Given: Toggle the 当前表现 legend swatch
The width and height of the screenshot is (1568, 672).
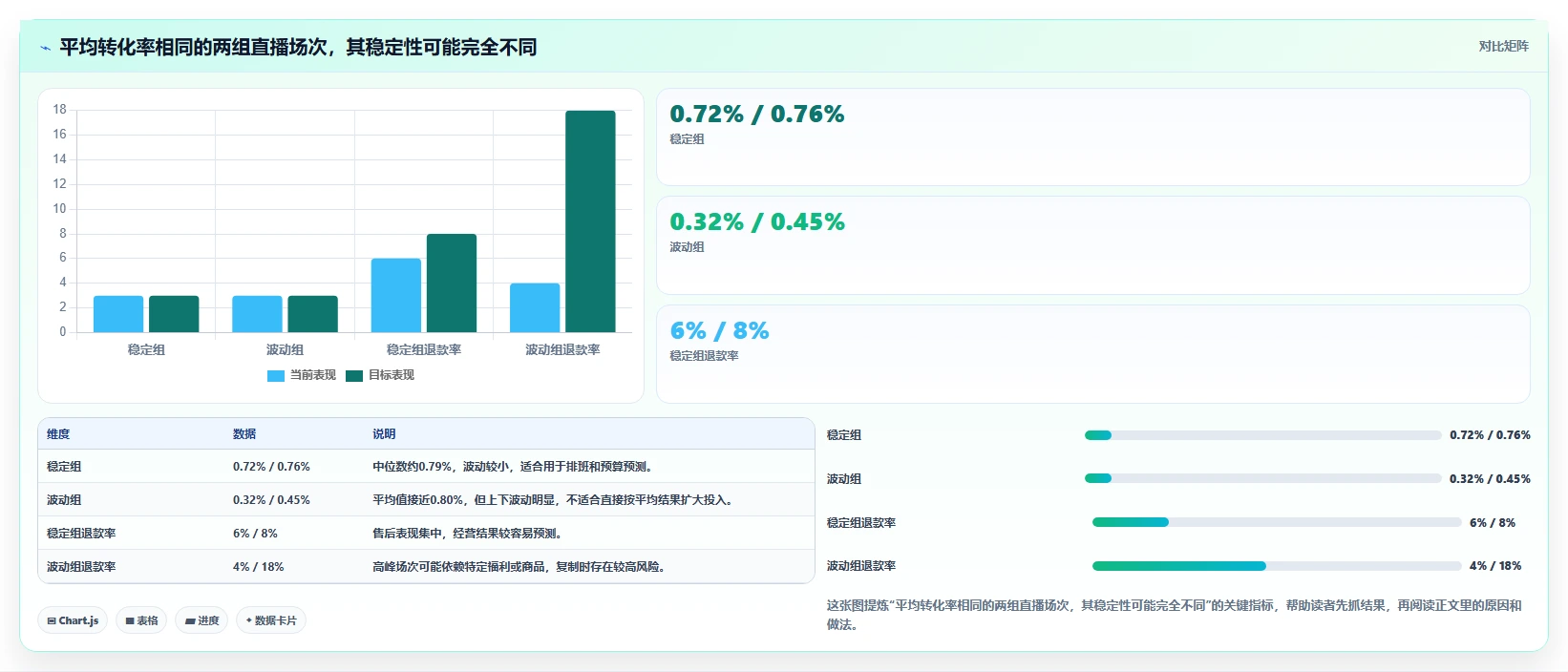Looking at the screenshot, I should click(x=276, y=376).
